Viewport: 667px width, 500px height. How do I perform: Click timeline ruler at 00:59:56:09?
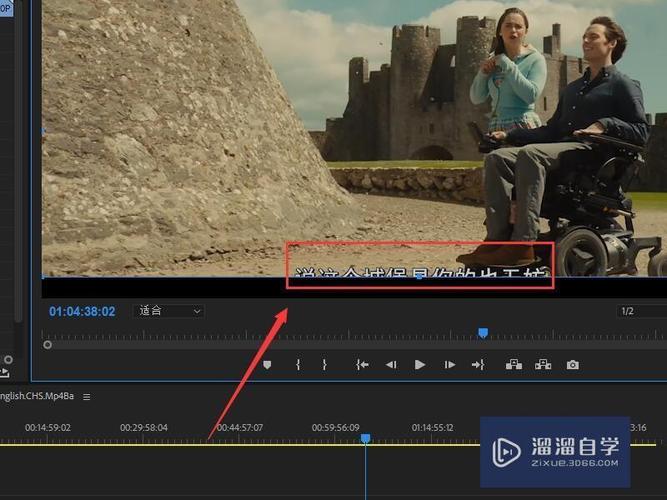[336, 428]
